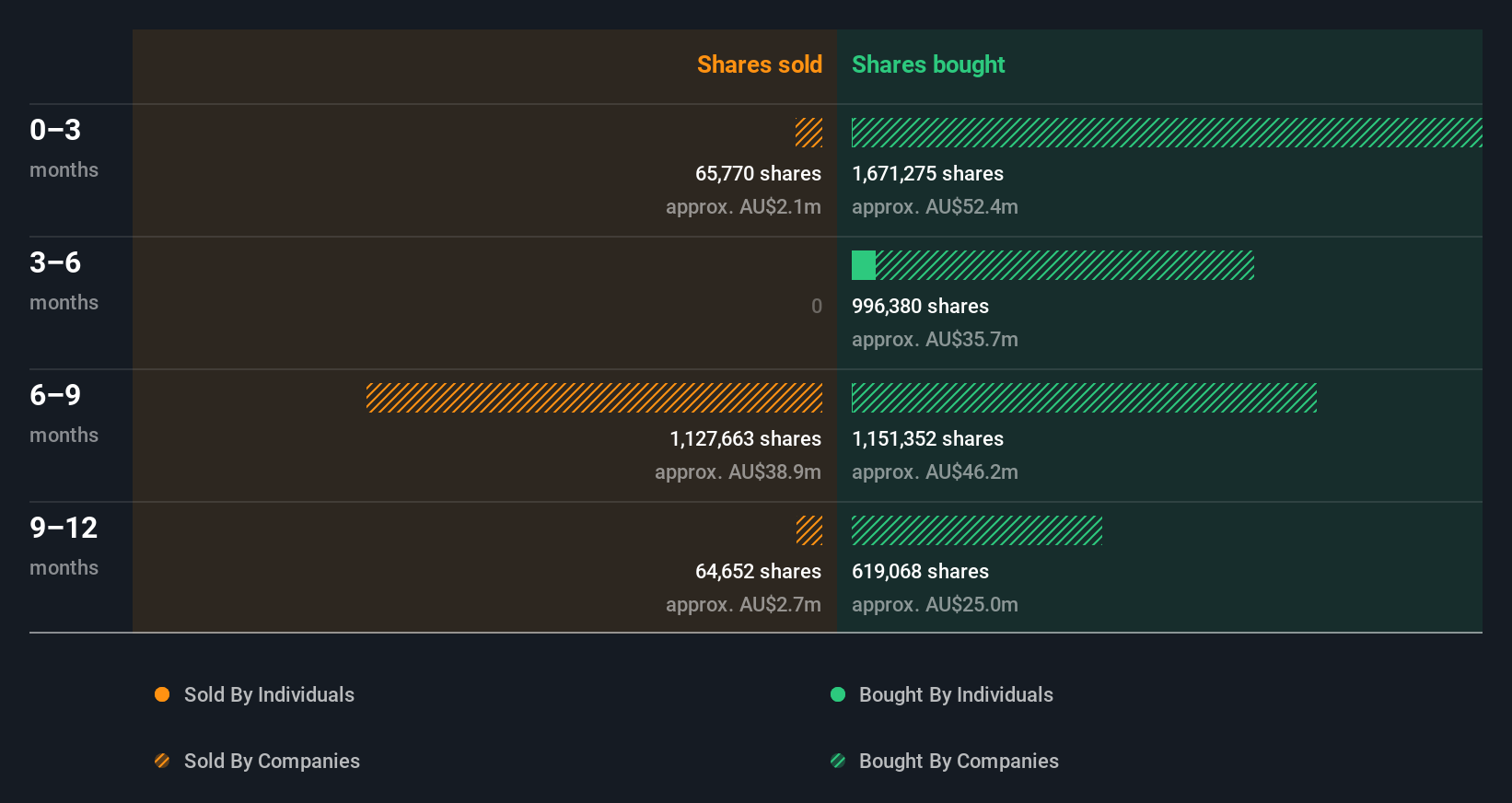Click the approx. AU$35.7m text
The width and height of the screenshot is (1512, 803).
[935, 339]
